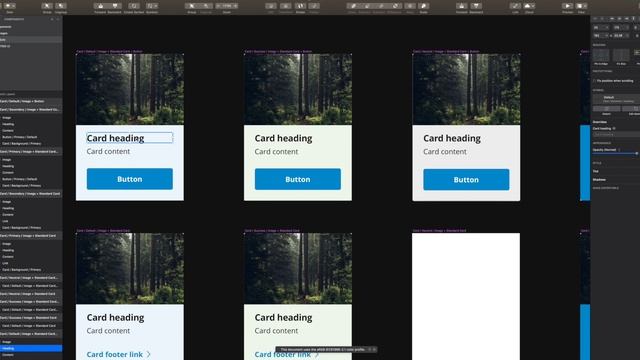Click the Card heading override text field
The width and height of the screenshot is (640, 360).
616,134
